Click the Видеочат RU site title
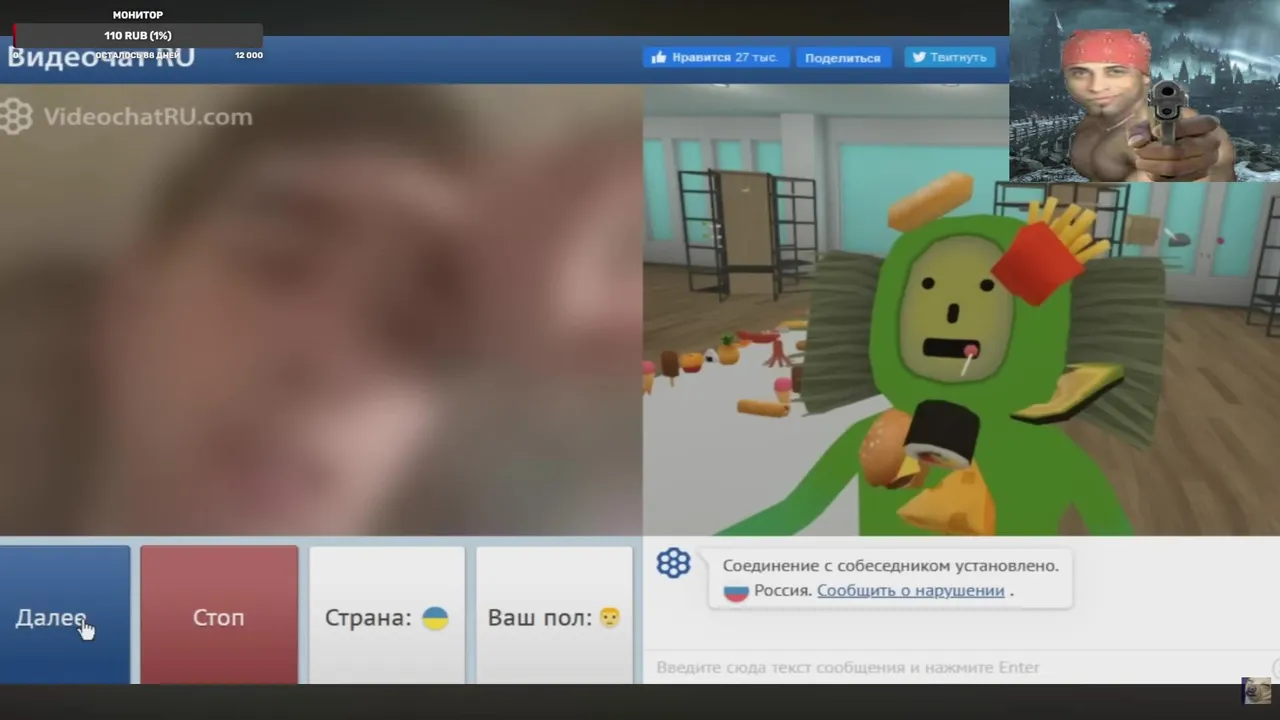The width and height of the screenshot is (1280, 720). click(x=100, y=57)
